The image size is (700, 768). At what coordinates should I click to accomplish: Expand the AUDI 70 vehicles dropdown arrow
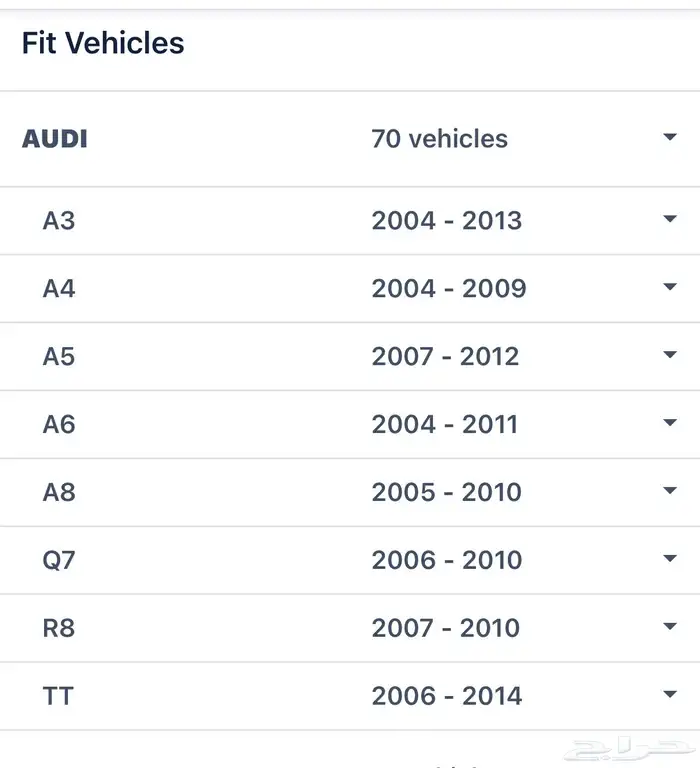point(670,138)
